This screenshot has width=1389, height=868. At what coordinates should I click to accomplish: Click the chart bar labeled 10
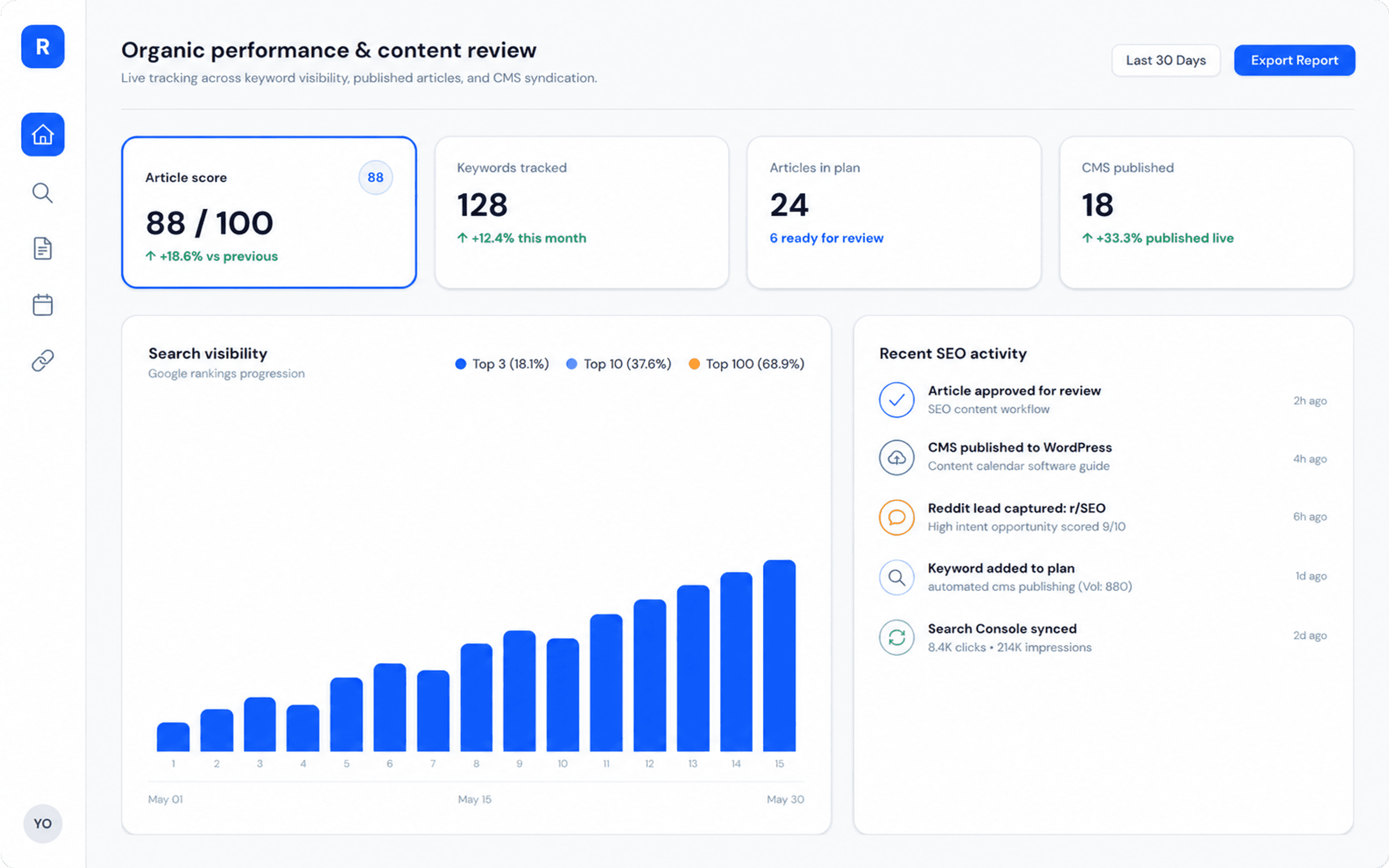[563, 694]
